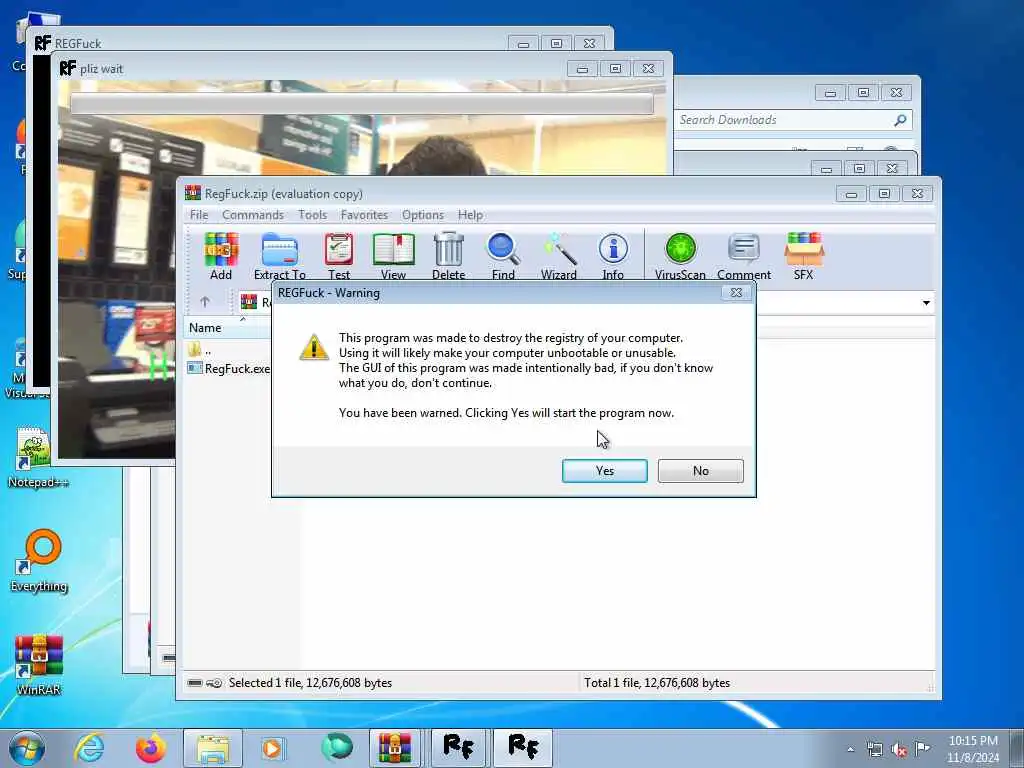Click Yes in the REGFuck Warning dialog
This screenshot has width=1024, height=768.
605,471
